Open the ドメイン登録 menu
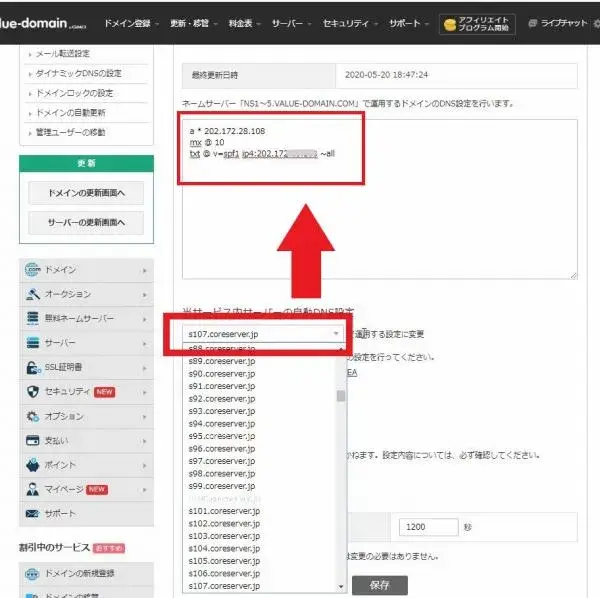600x598 pixels. (131, 24)
